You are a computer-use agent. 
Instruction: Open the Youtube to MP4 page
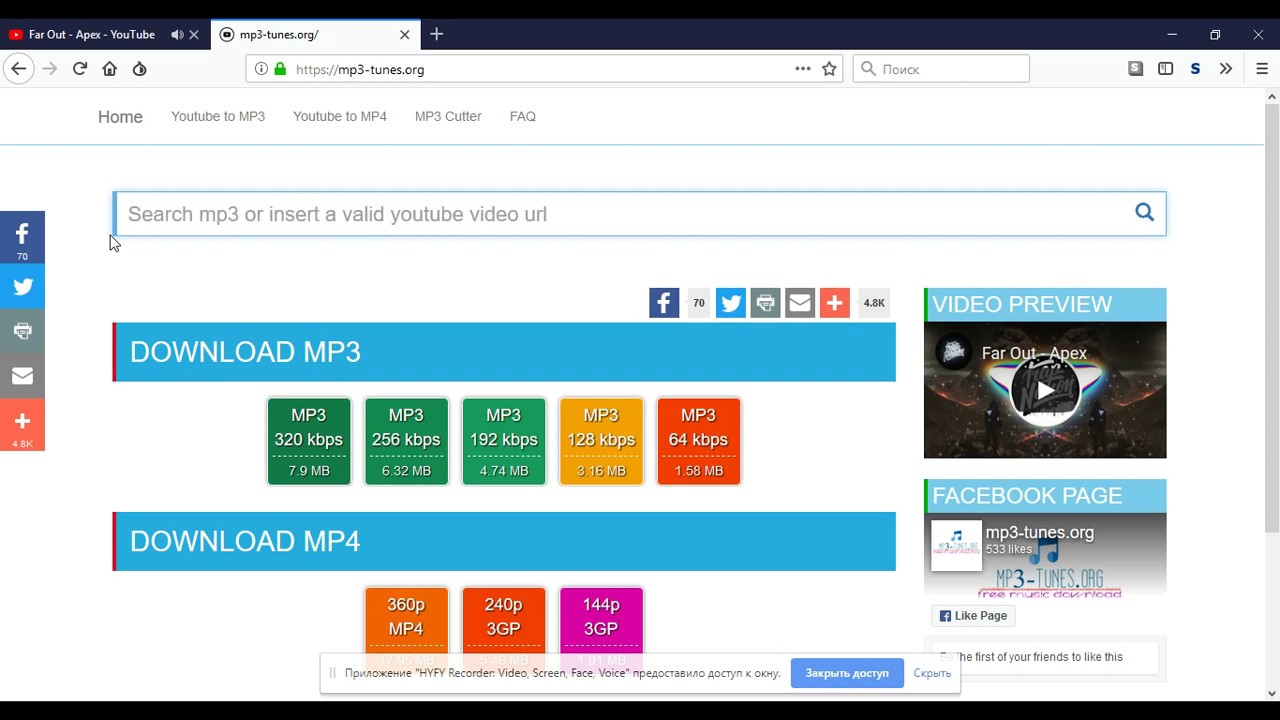[x=340, y=116]
